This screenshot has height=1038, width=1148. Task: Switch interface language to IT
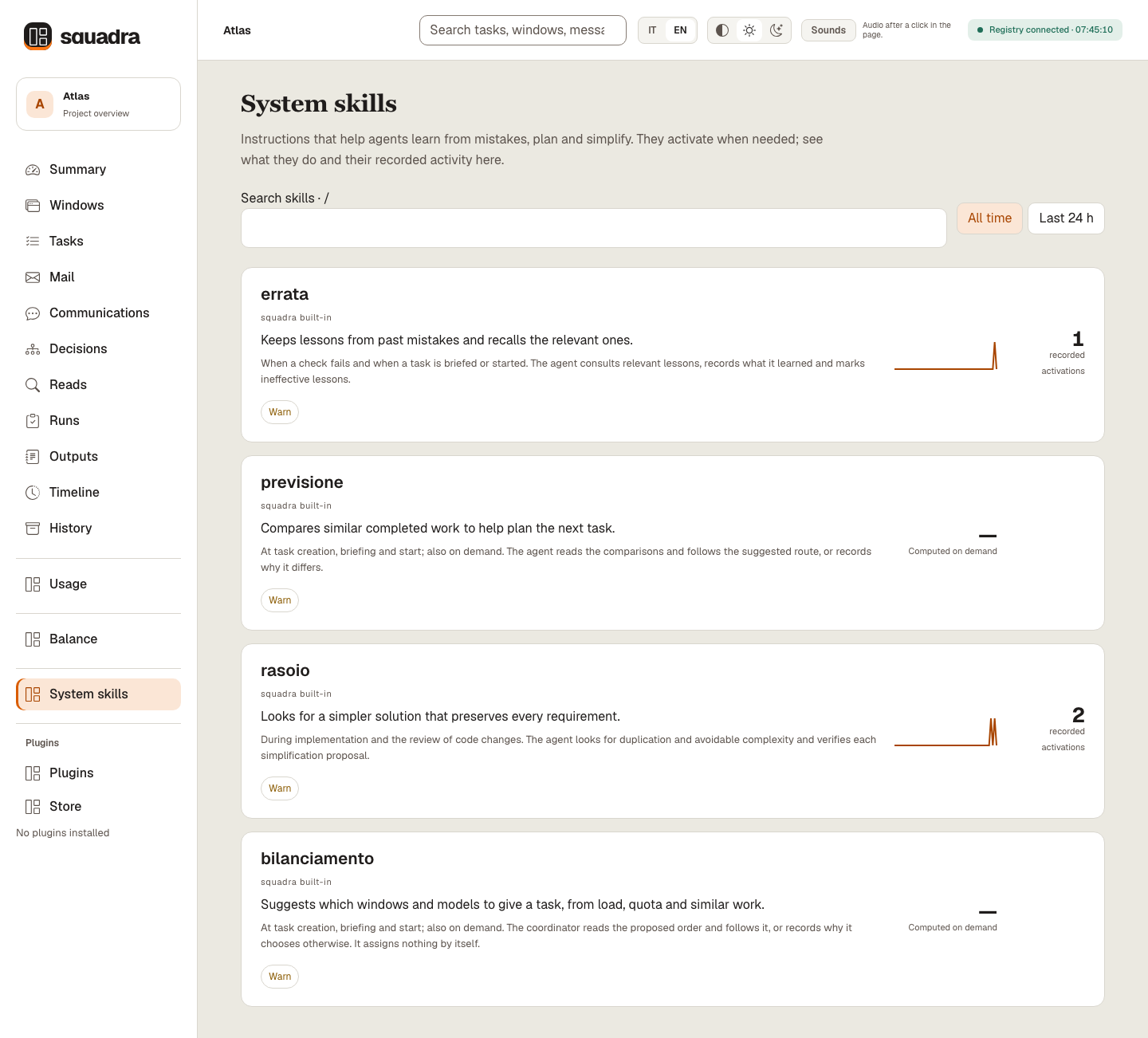(652, 30)
